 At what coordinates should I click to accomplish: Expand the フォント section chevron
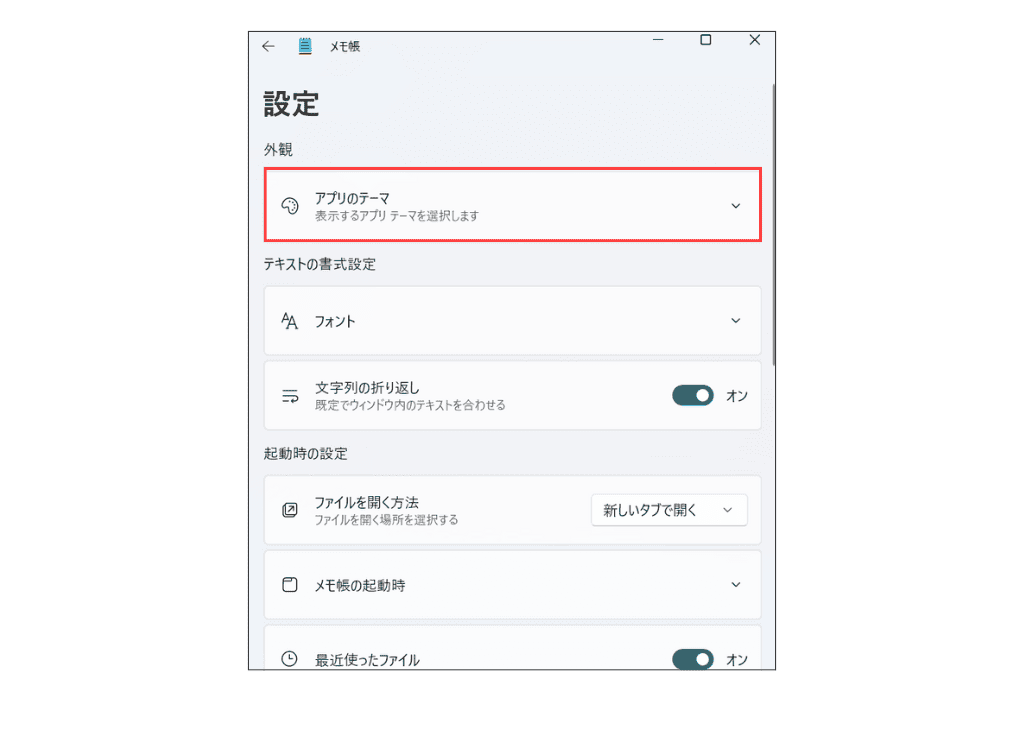(x=735, y=321)
